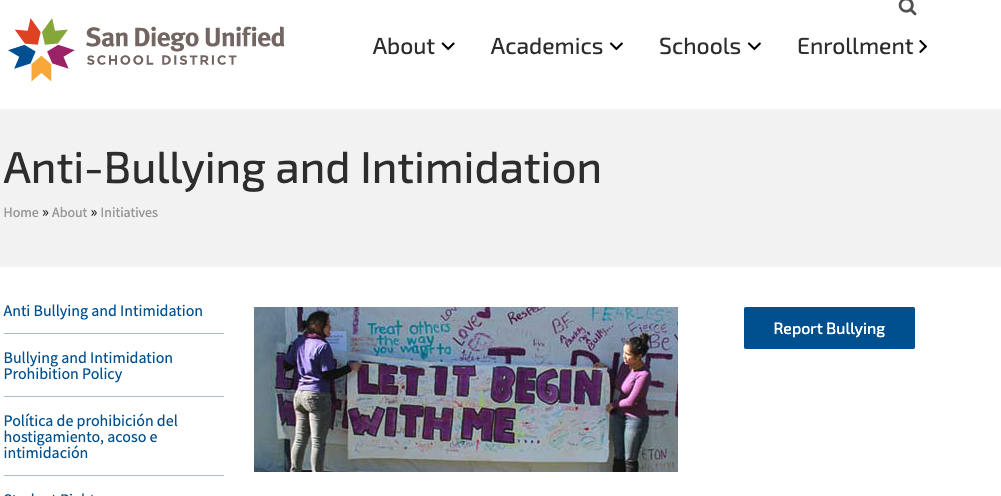Screen dimensions: 1001x496
Task: Click the Let It Begin With Me photo
Action: pos(465,389)
